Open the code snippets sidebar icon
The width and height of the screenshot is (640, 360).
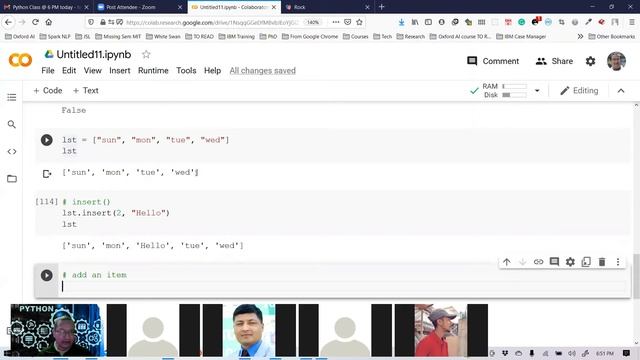click(x=11, y=151)
